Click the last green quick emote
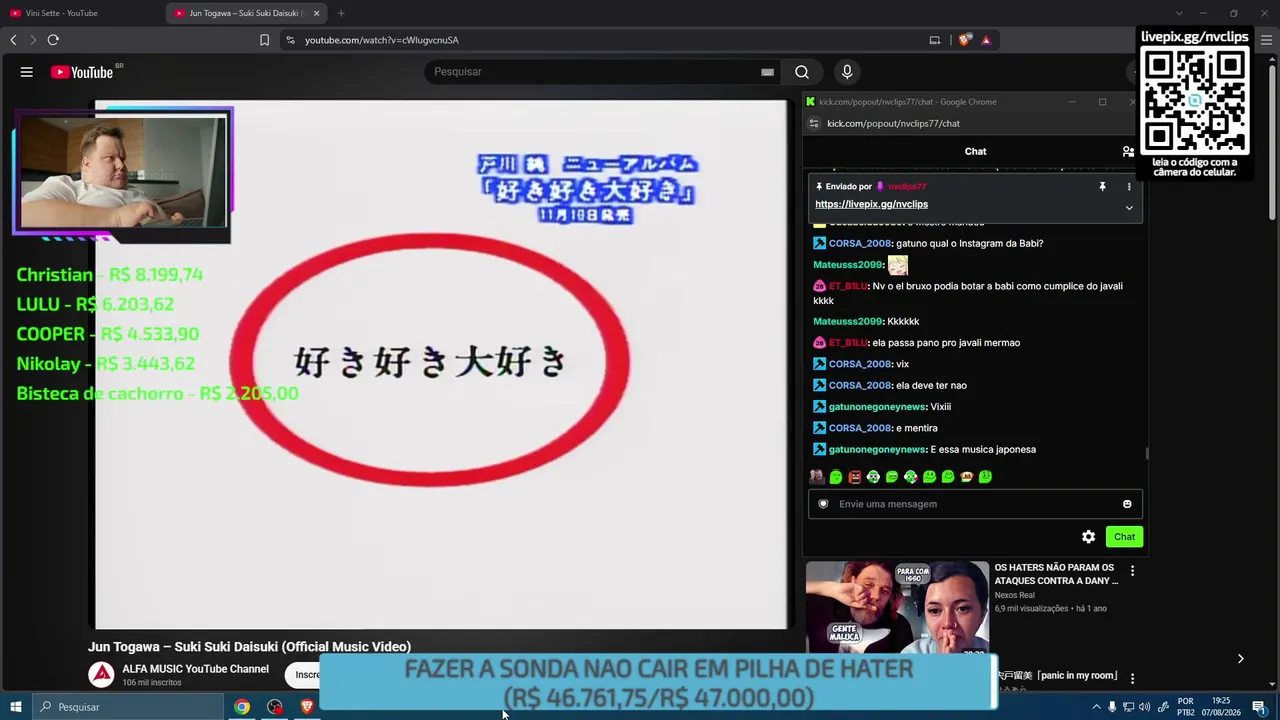1280x720 pixels. pos(985,477)
